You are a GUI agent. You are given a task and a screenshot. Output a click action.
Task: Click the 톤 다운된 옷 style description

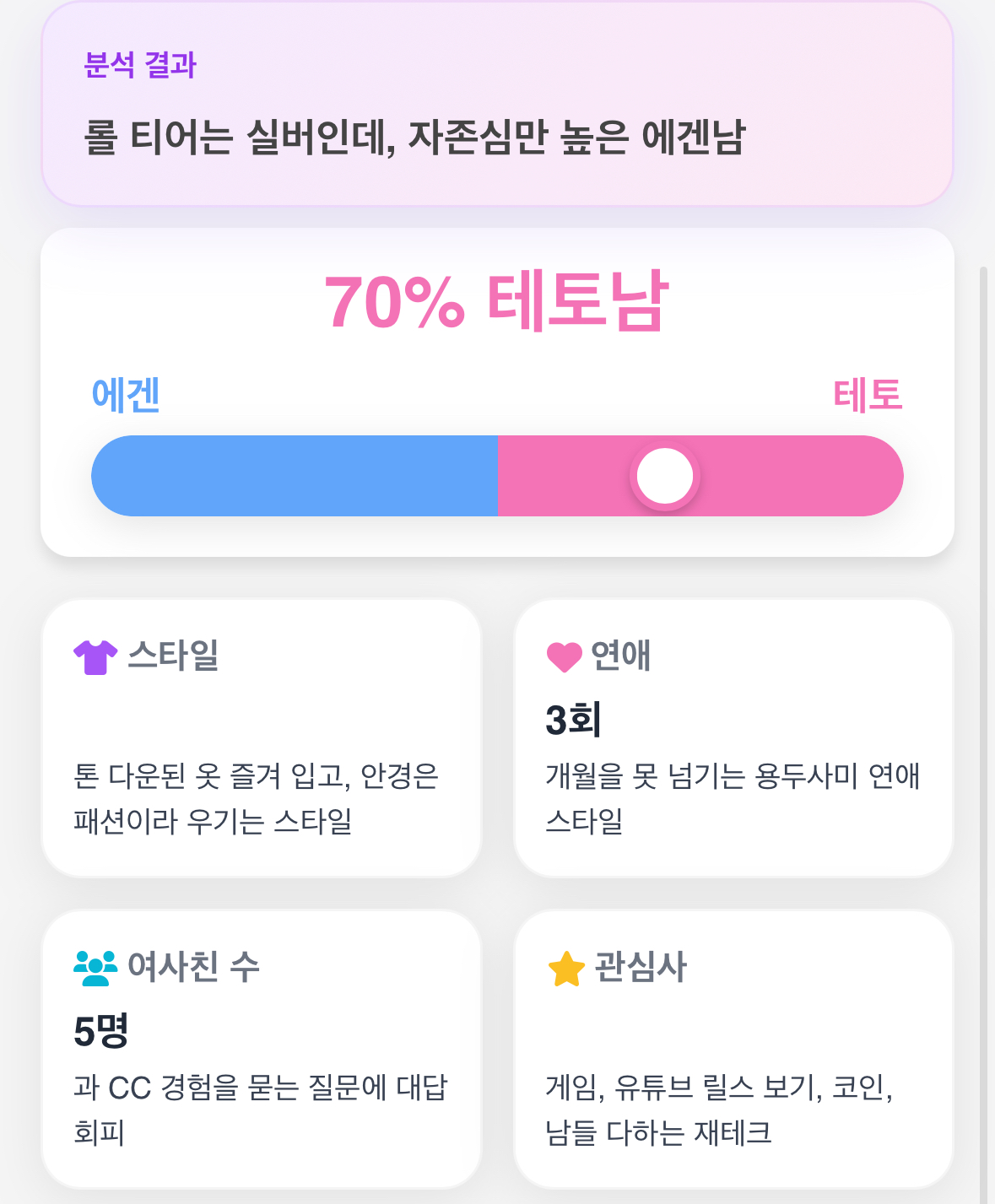256,798
